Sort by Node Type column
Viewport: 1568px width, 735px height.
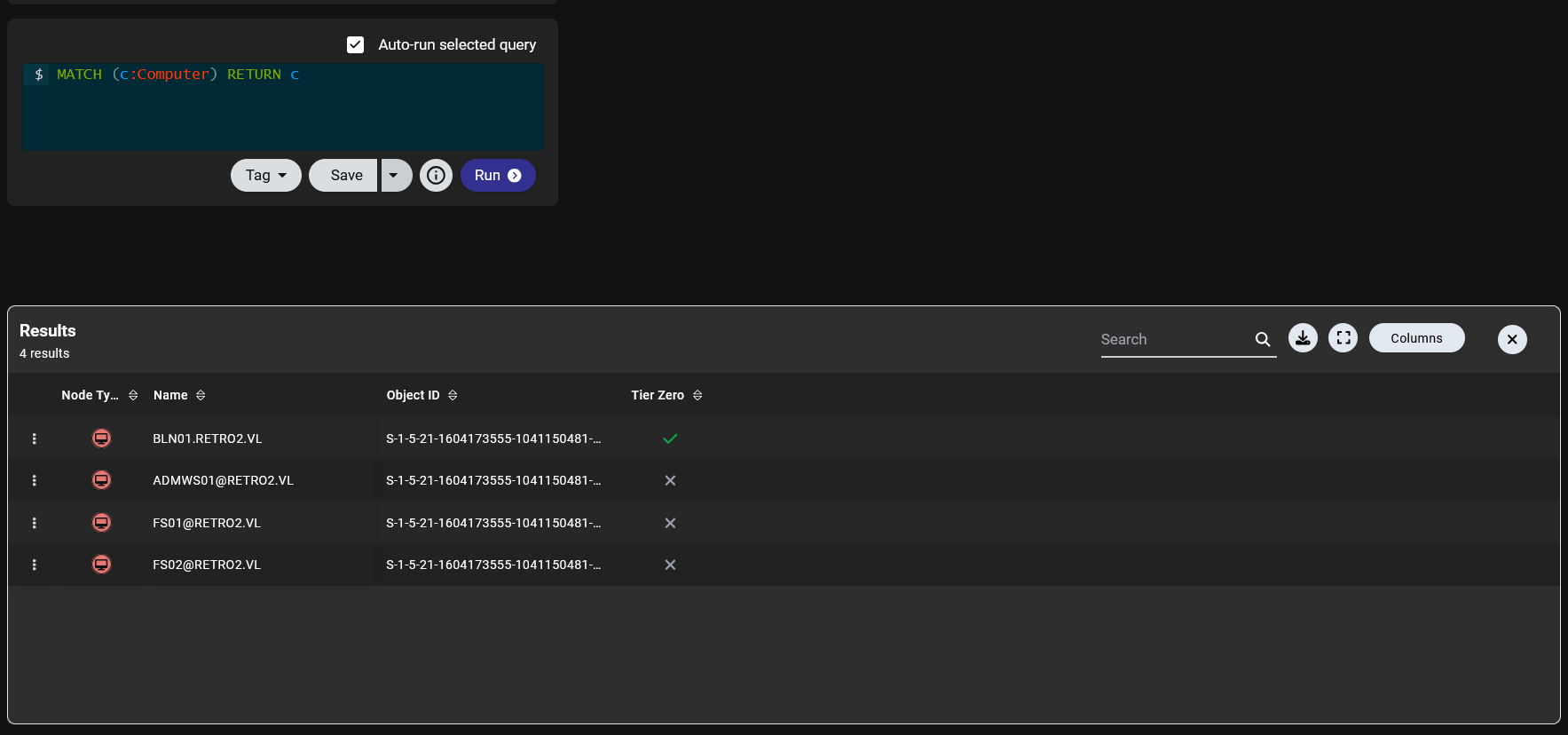coord(133,395)
